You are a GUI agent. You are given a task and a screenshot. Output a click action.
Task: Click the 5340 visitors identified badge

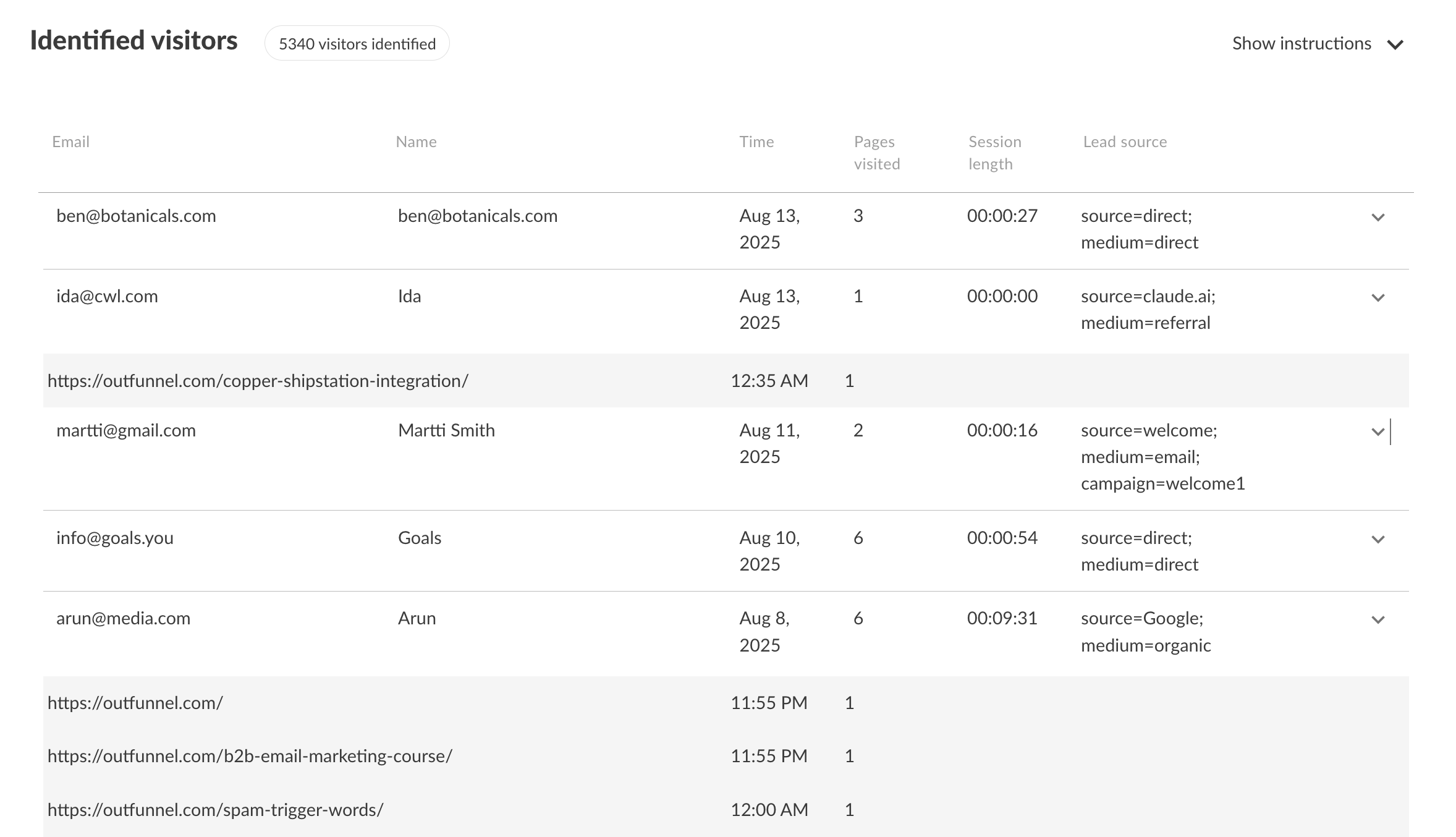(357, 43)
